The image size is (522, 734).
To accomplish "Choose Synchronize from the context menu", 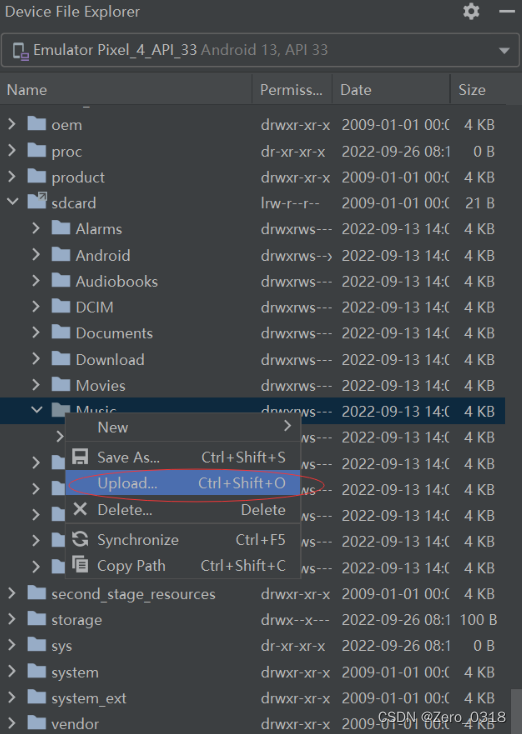I will 183,540.
